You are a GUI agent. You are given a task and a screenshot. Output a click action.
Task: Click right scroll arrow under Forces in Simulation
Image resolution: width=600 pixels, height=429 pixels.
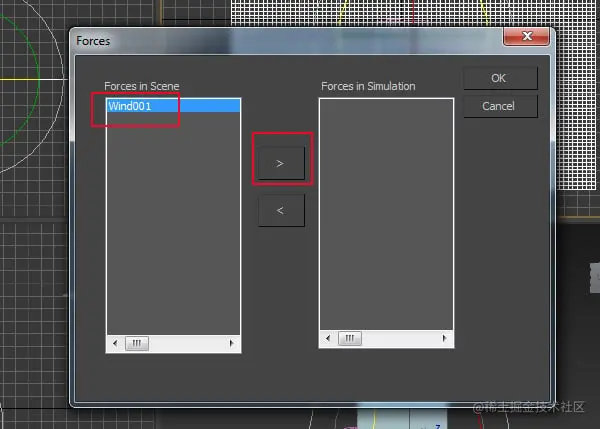[x=444, y=338]
